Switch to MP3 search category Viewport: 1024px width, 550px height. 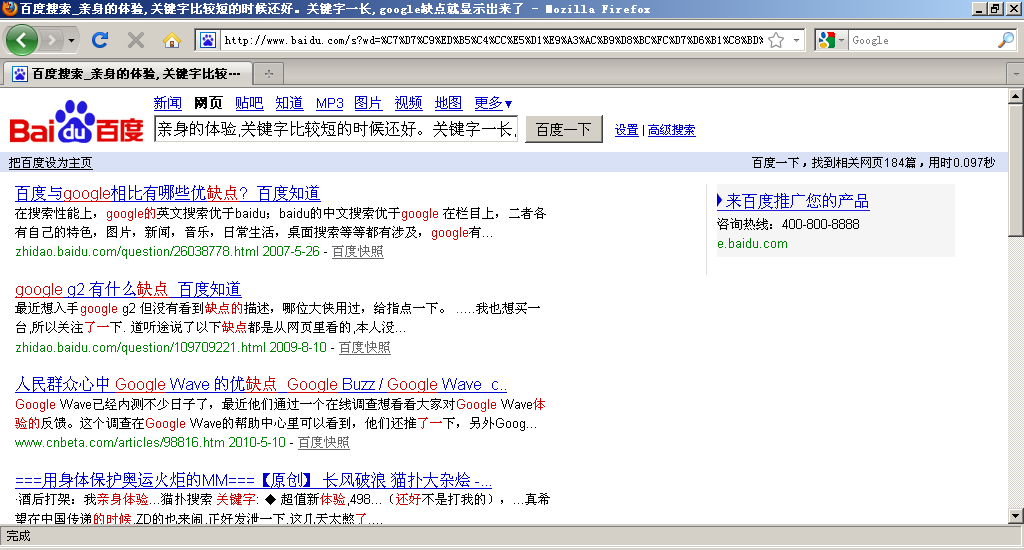pyautogui.click(x=329, y=103)
